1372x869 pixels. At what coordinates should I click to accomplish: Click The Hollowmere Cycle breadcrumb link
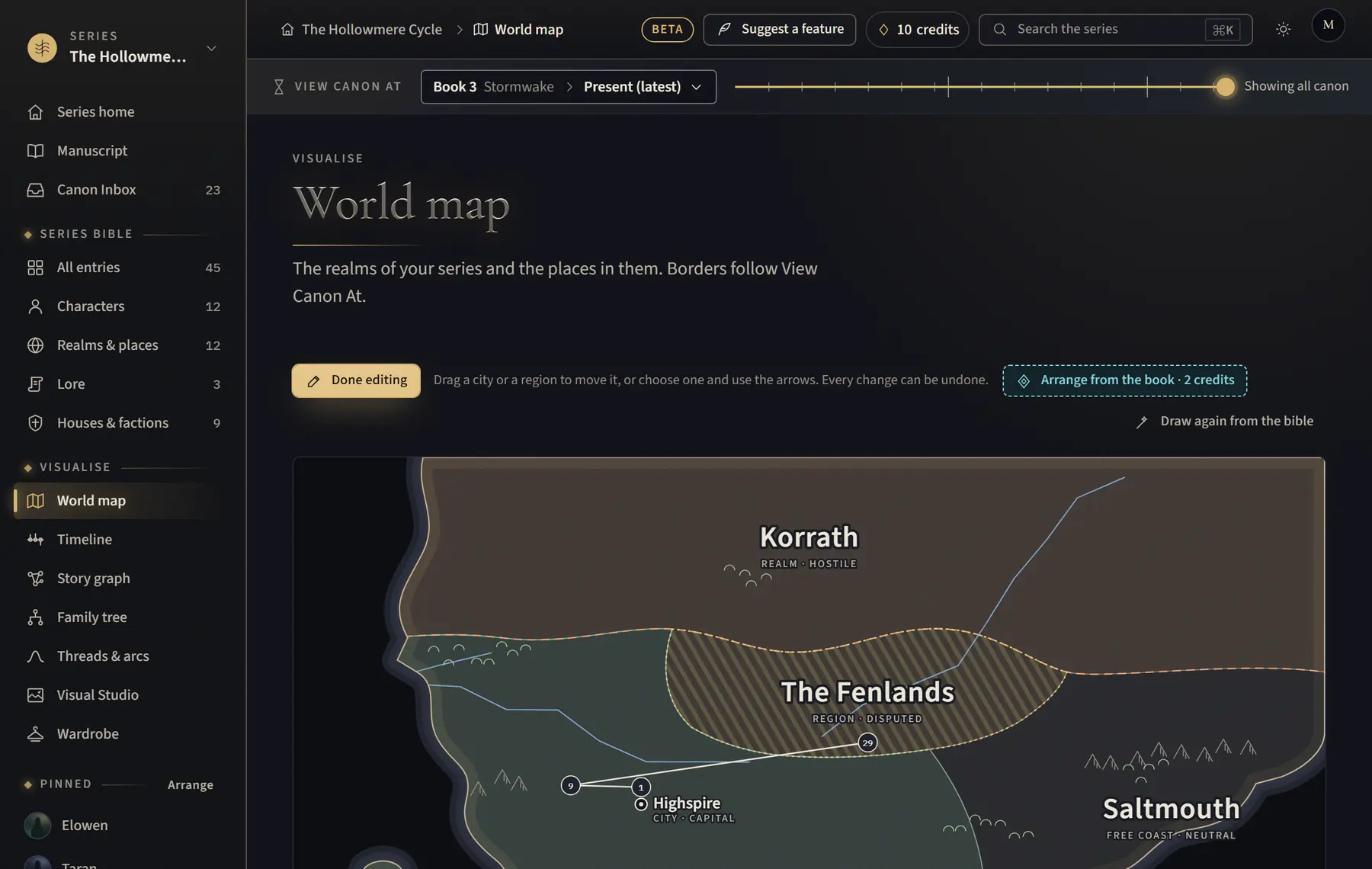(372, 29)
